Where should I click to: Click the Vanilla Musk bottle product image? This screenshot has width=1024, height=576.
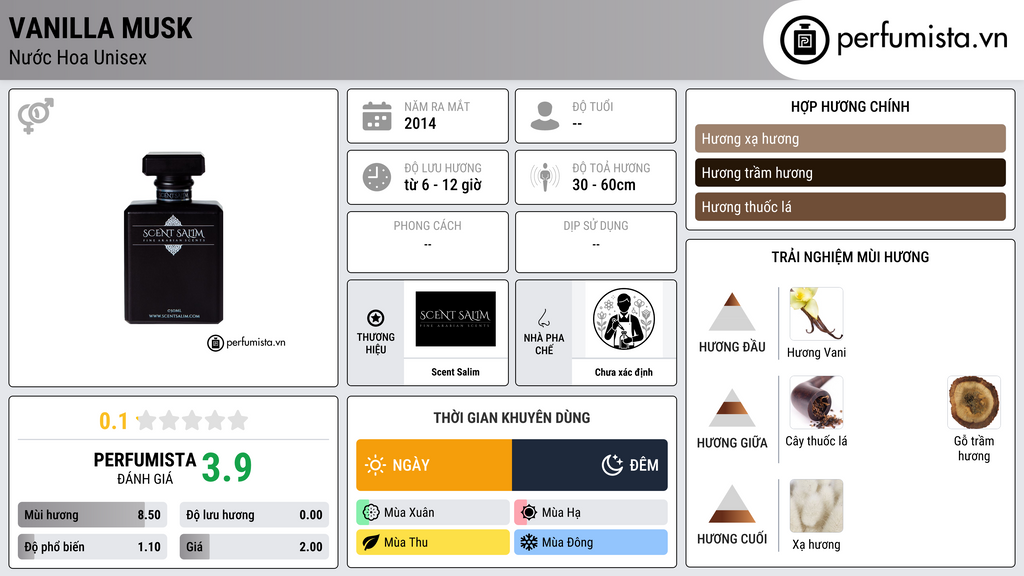tap(174, 238)
